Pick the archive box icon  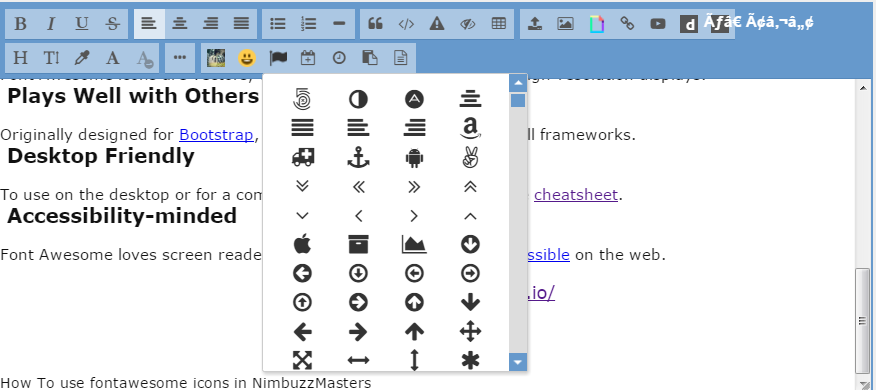point(358,245)
